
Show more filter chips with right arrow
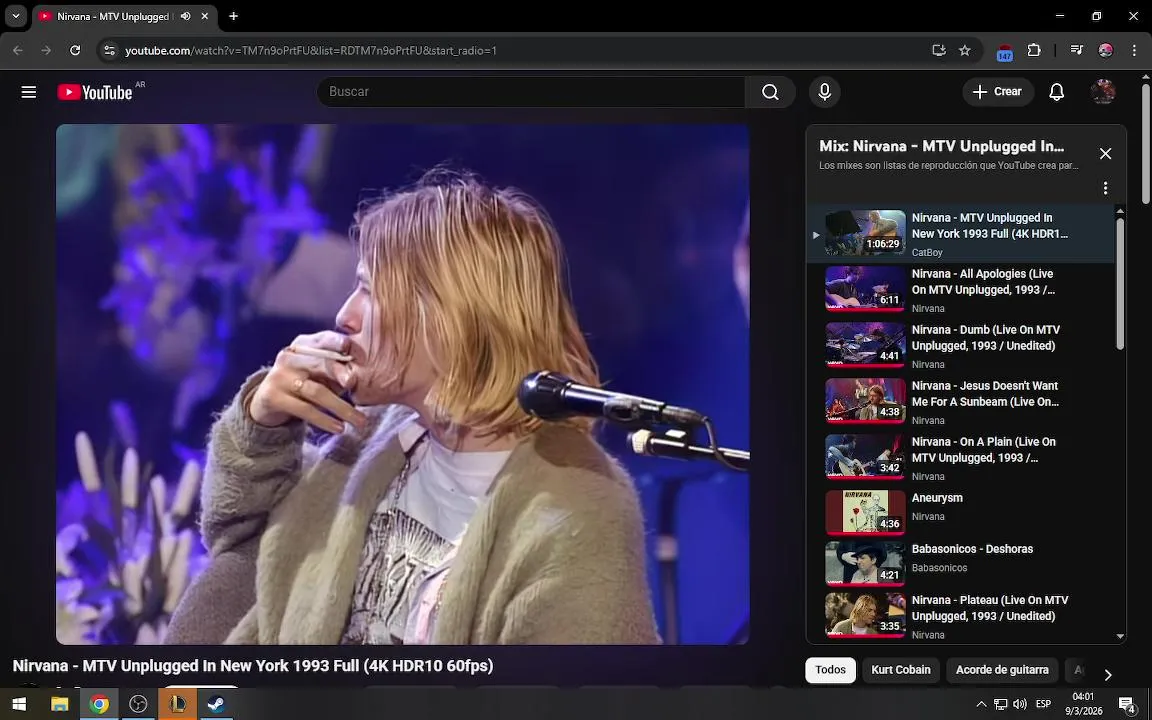click(x=1107, y=674)
